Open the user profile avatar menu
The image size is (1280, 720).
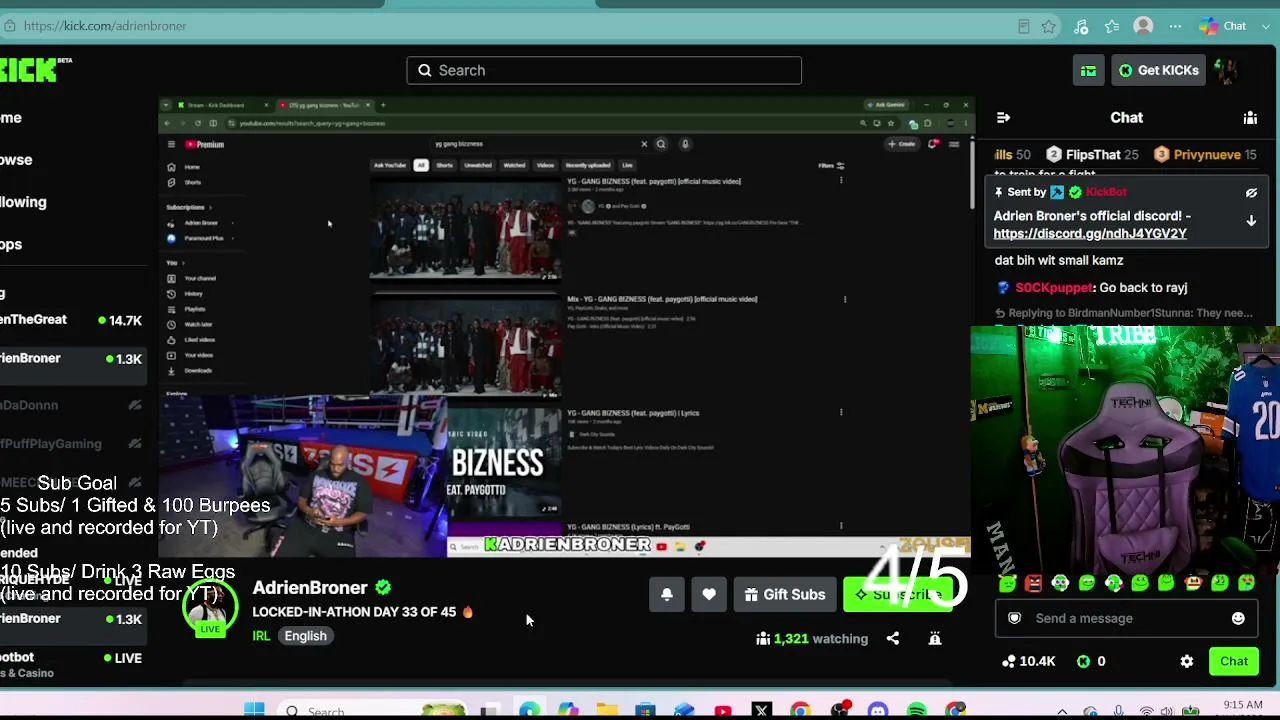(x=1227, y=71)
